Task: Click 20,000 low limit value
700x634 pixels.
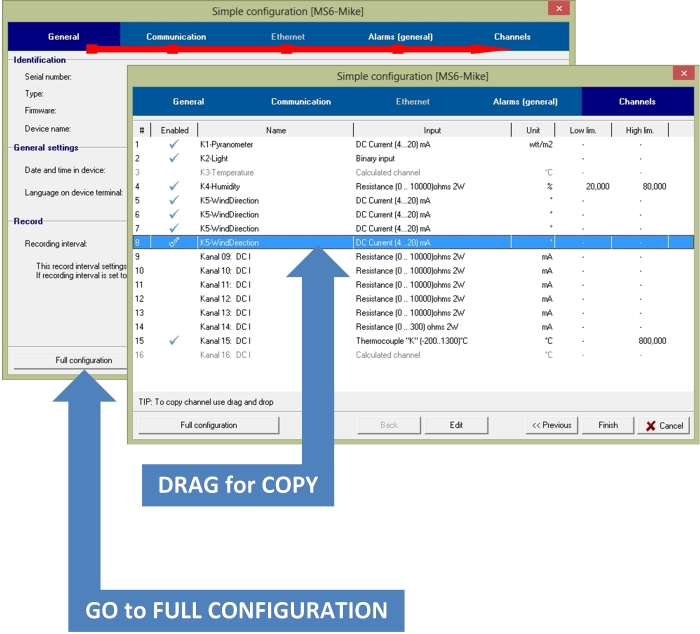Action: pyautogui.click(x=597, y=186)
